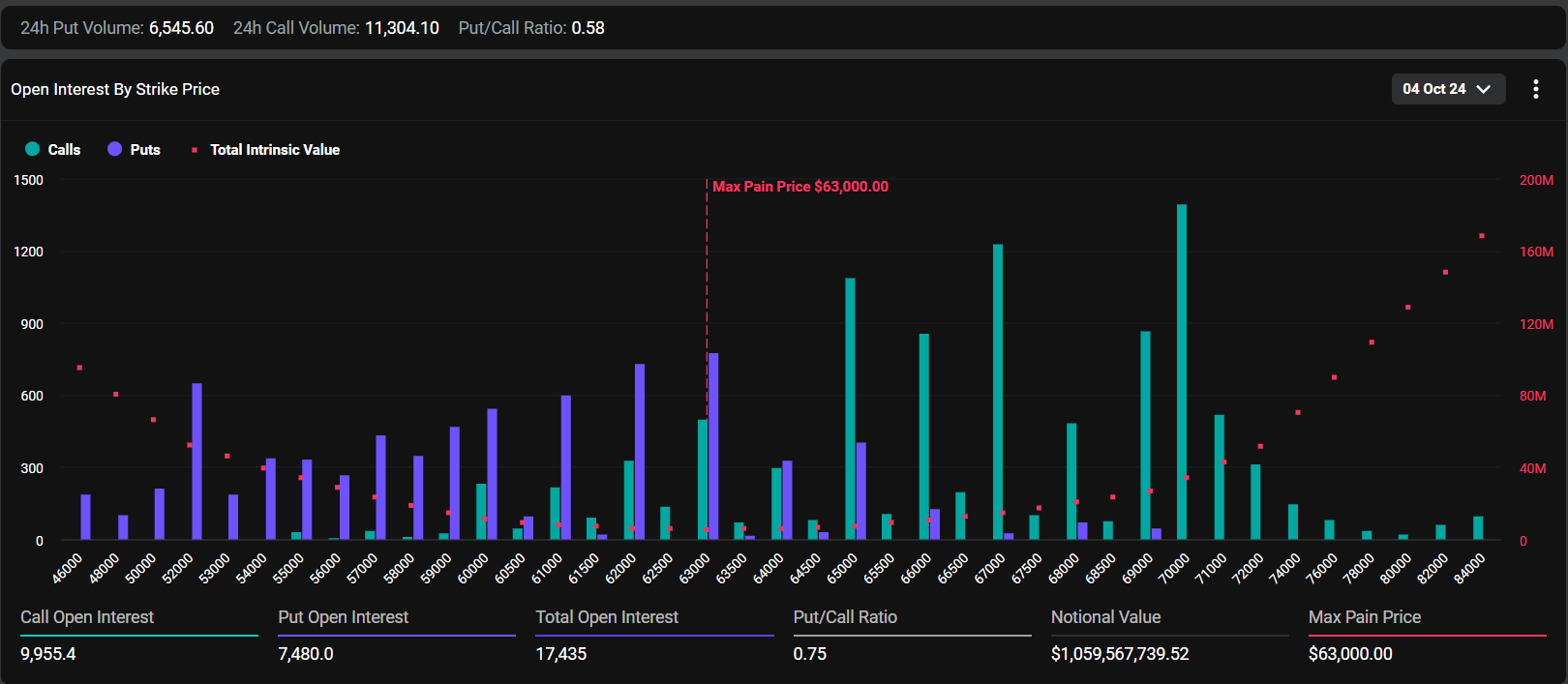Click the chevron arrow beside 04 Oct 24
This screenshot has width=1568, height=684.
pyautogui.click(x=1484, y=89)
